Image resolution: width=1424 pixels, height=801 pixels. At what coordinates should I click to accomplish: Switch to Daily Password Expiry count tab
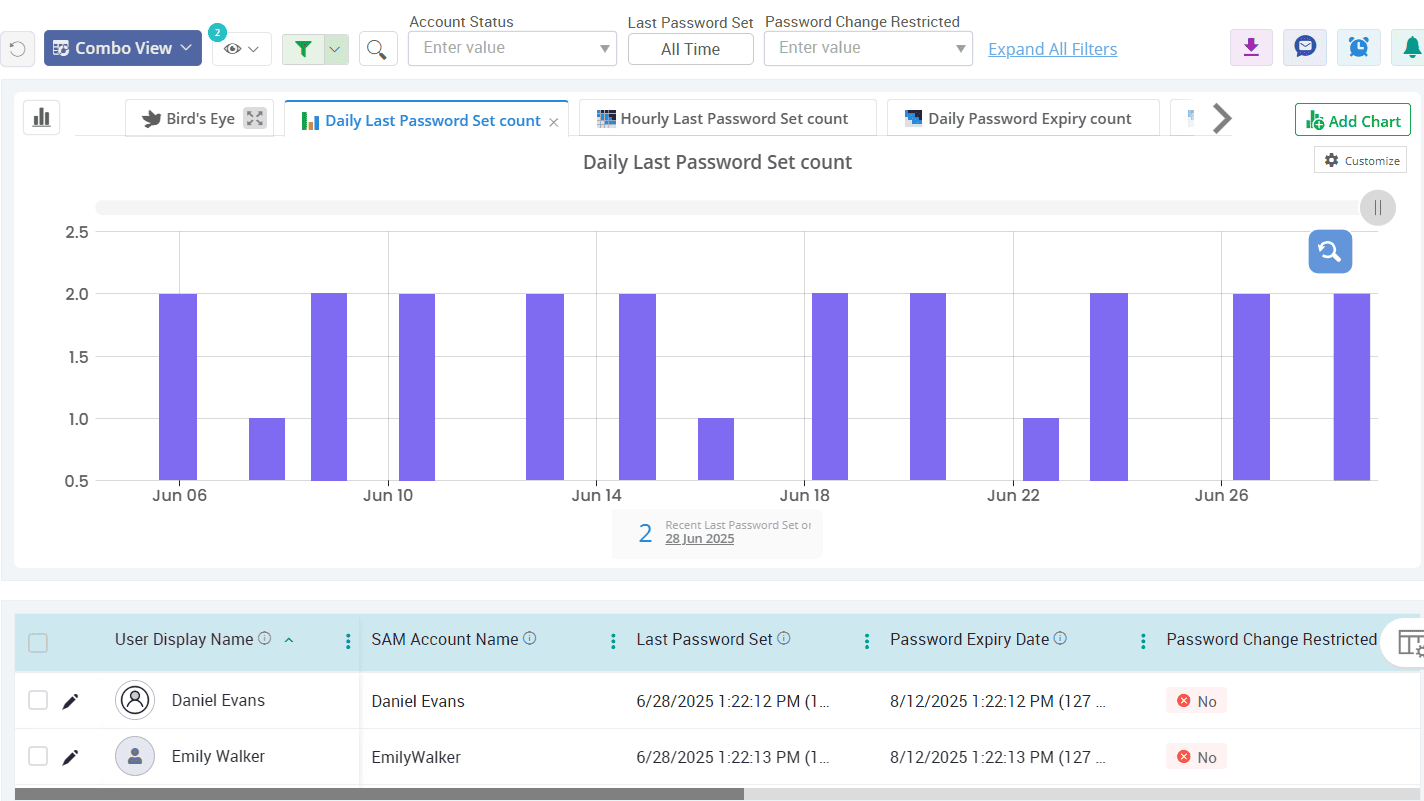coord(1023,119)
